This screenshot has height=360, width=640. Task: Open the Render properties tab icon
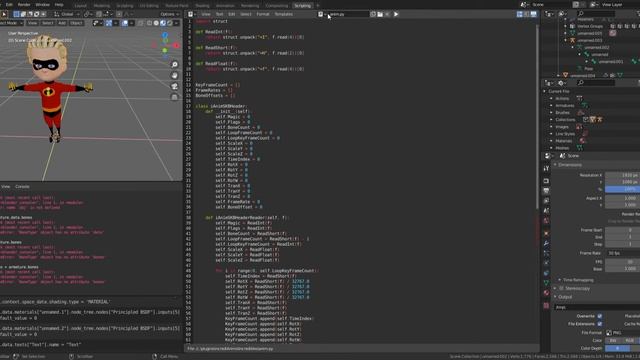(547, 181)
